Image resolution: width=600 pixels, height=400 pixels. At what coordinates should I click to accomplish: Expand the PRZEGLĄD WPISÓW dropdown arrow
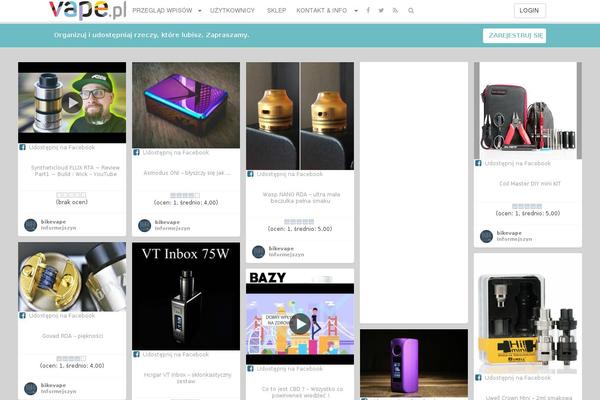pyautogui.click(x=200, y=11)
